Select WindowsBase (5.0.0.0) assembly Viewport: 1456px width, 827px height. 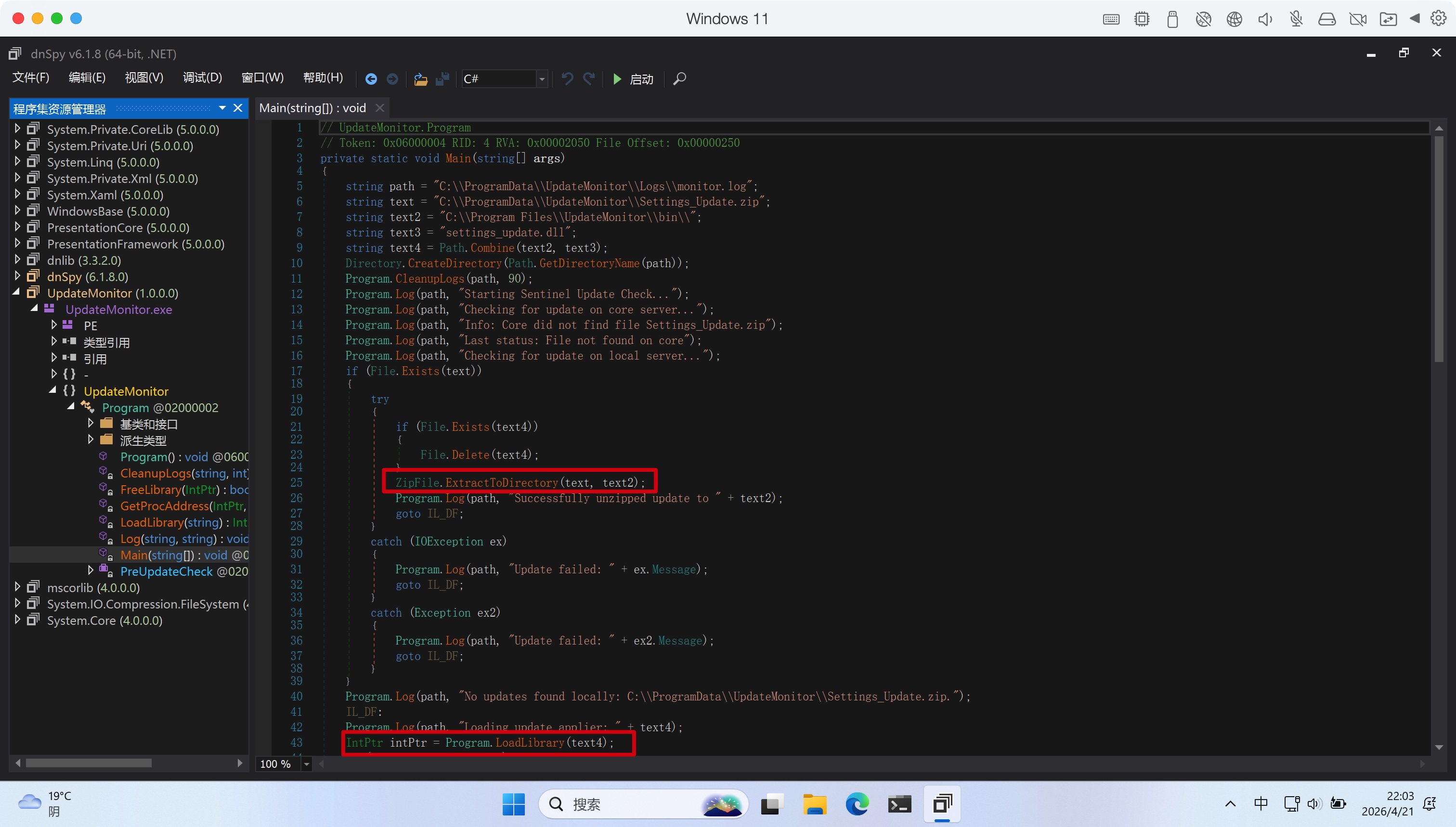pos(108,211)
